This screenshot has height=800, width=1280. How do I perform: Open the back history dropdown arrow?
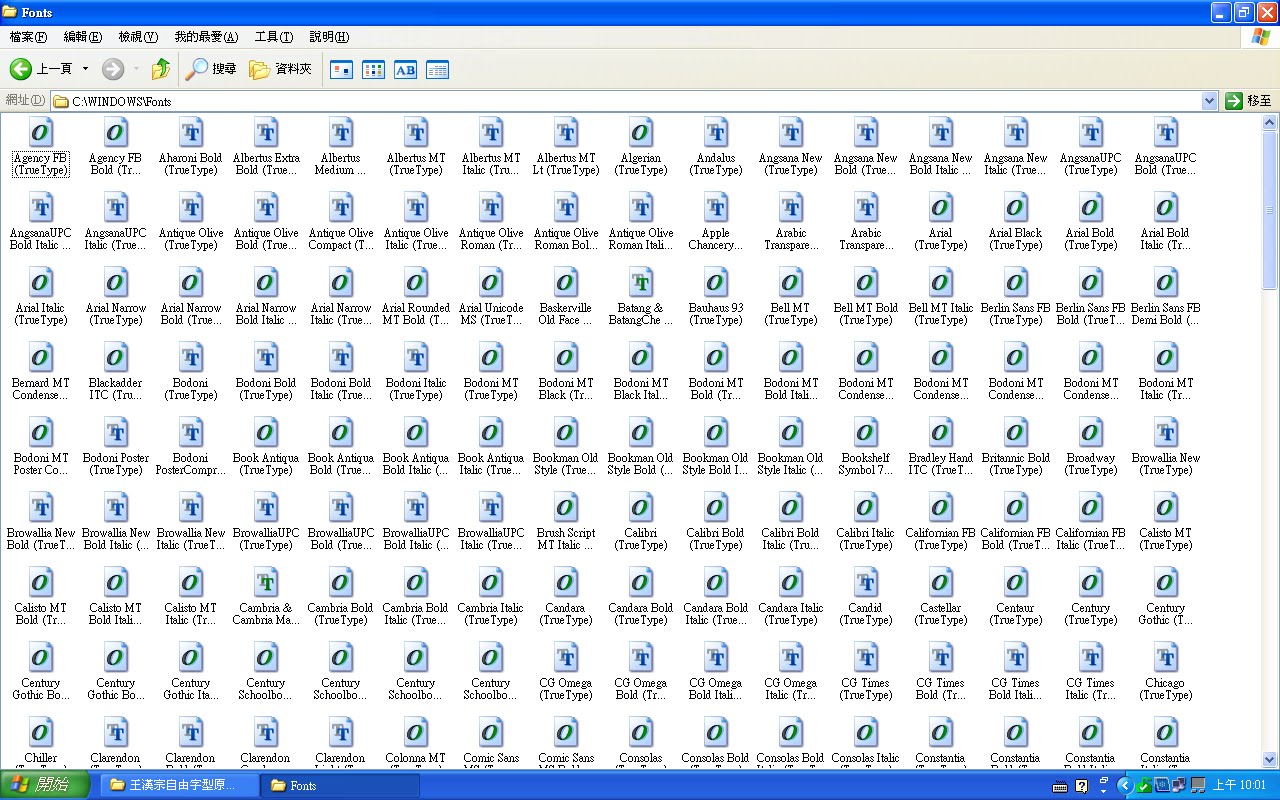(85, 69)
